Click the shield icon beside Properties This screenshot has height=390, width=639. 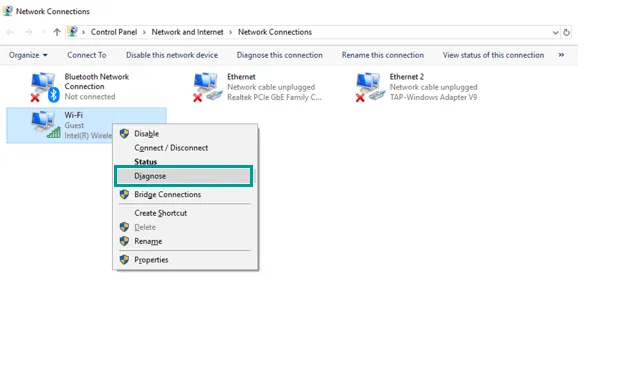point(124,260)
